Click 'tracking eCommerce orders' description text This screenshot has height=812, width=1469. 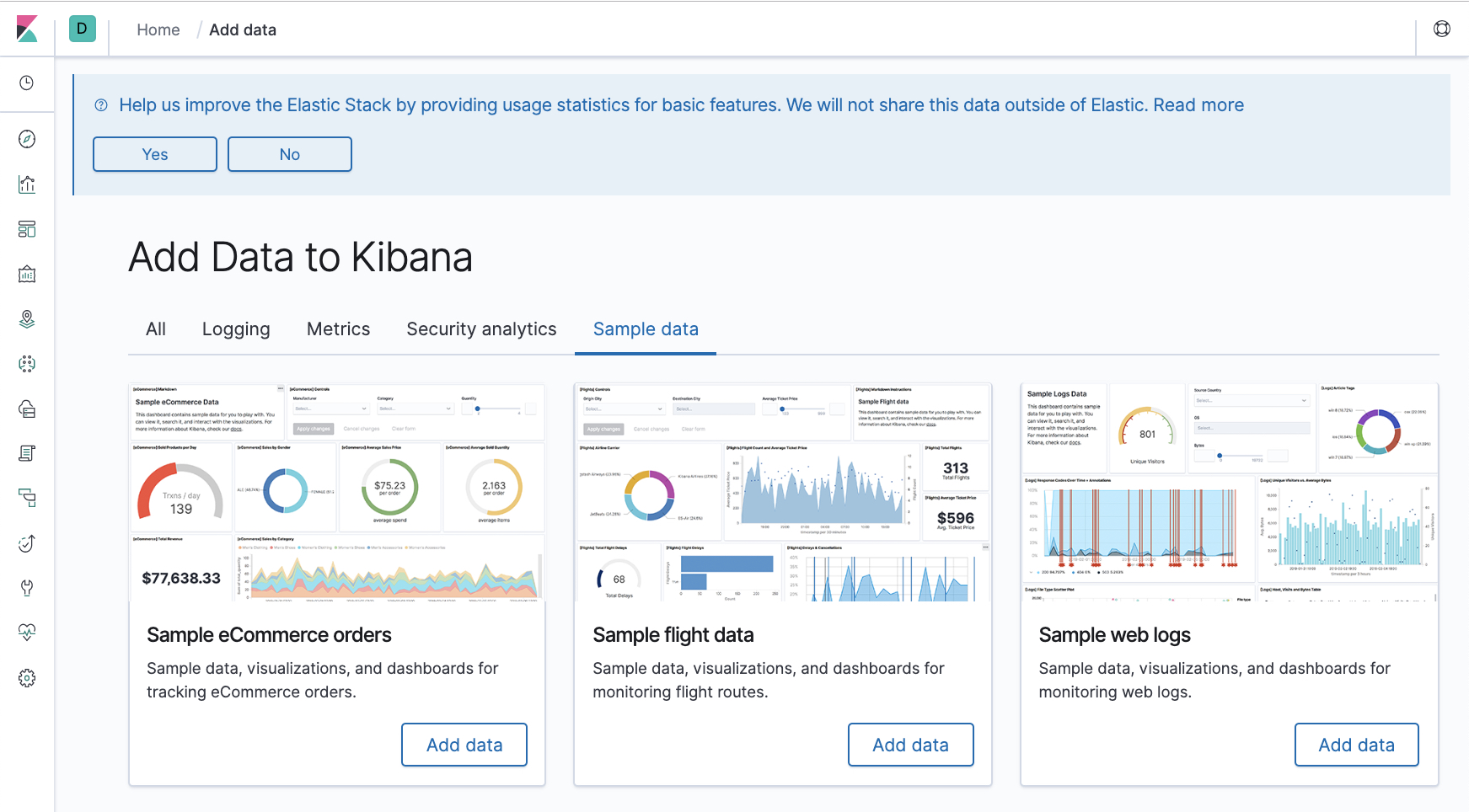[x=251, y=692]
